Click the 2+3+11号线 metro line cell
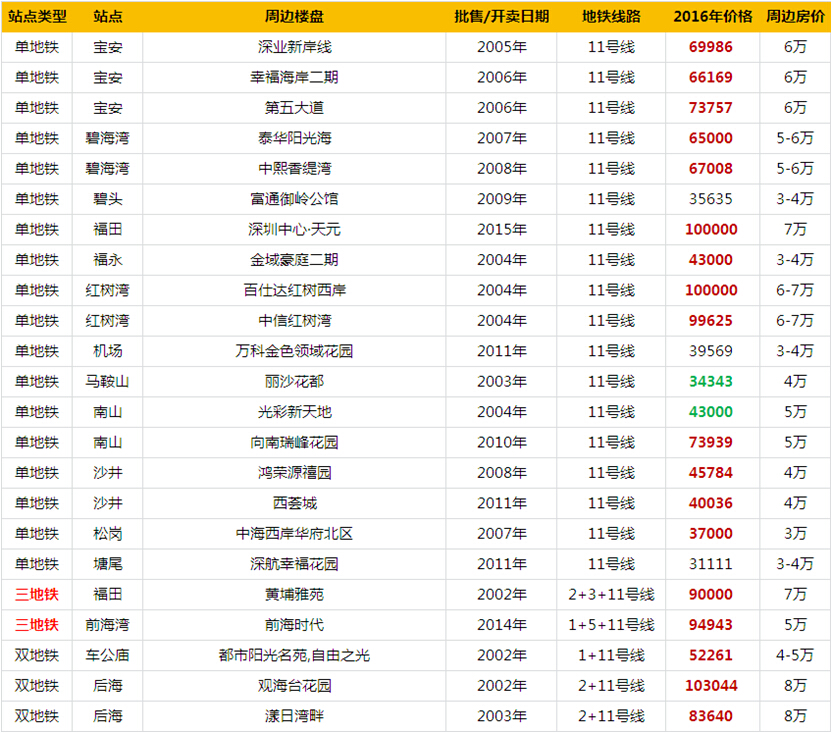The image size is (832, 733). pyautogui.click(x=611, y=594)
